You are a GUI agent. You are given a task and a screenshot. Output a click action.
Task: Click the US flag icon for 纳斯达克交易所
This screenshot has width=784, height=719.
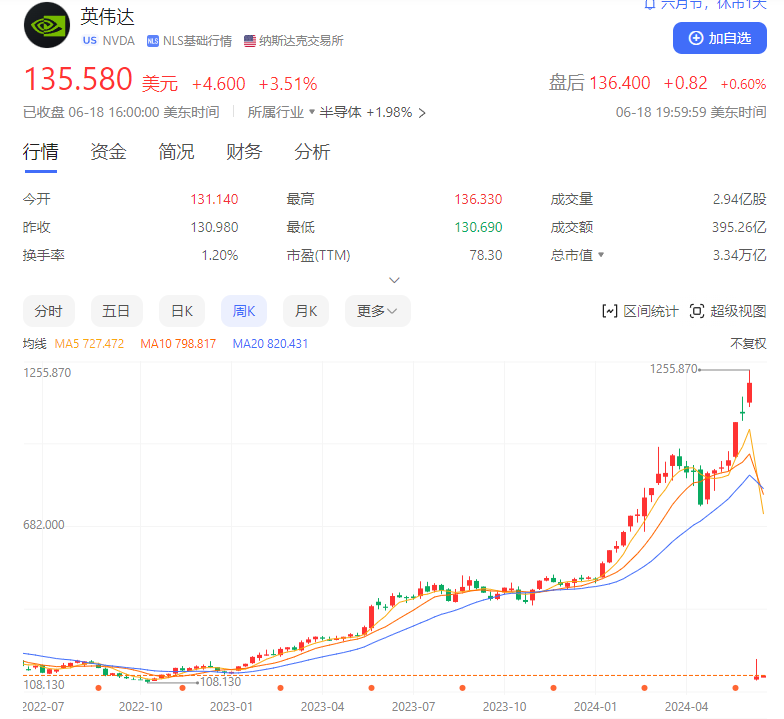pos(250,41)
